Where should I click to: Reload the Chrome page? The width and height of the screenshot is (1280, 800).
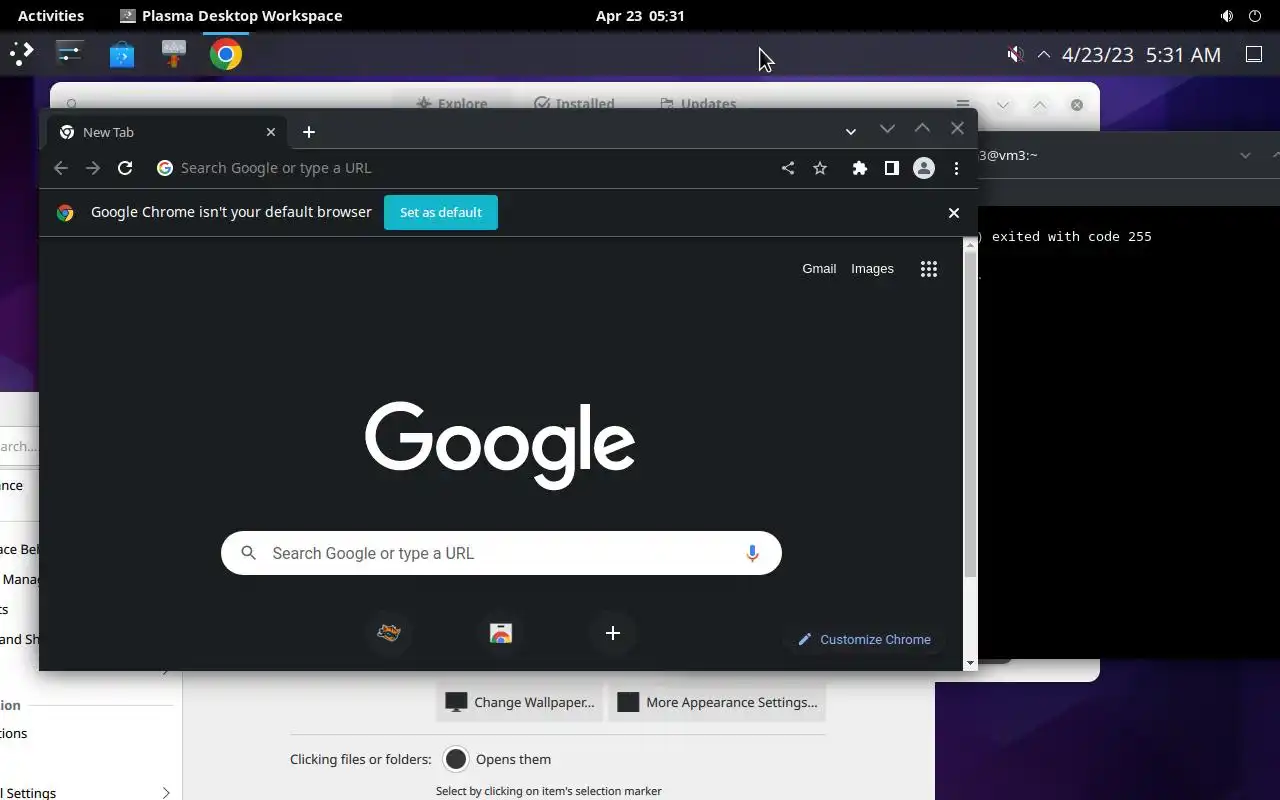[x=125, y=168]
